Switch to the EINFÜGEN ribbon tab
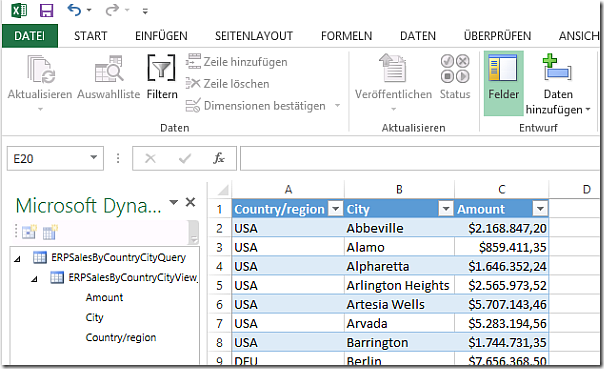 point(161,36)
